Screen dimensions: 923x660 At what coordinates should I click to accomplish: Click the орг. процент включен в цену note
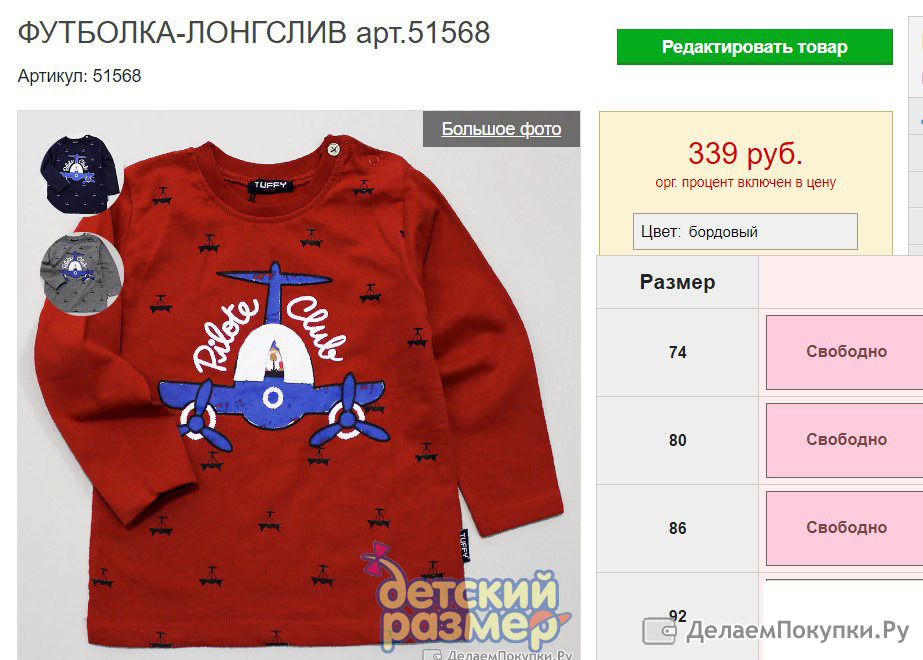pos(745,183)
